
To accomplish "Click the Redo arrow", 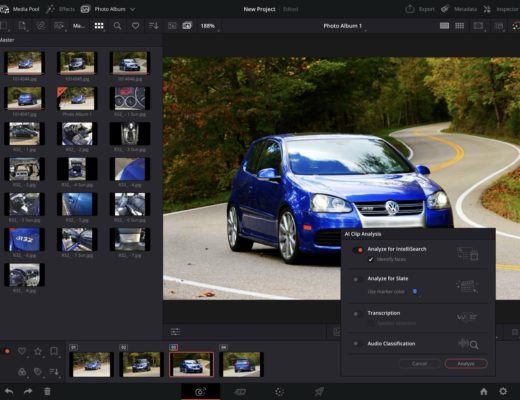I will [28, 391].
